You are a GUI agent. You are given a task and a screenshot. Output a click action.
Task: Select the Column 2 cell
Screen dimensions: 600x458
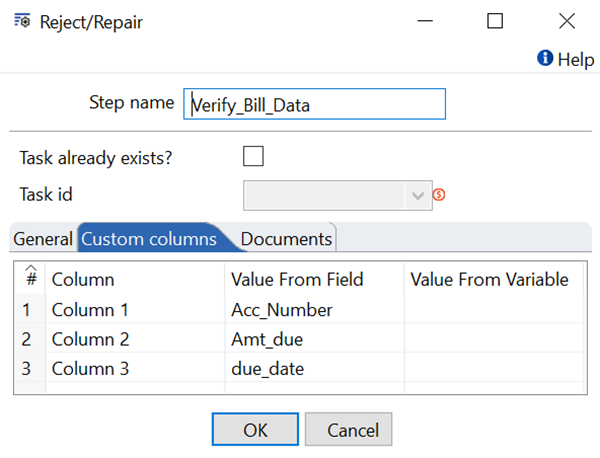coord(135,339)
